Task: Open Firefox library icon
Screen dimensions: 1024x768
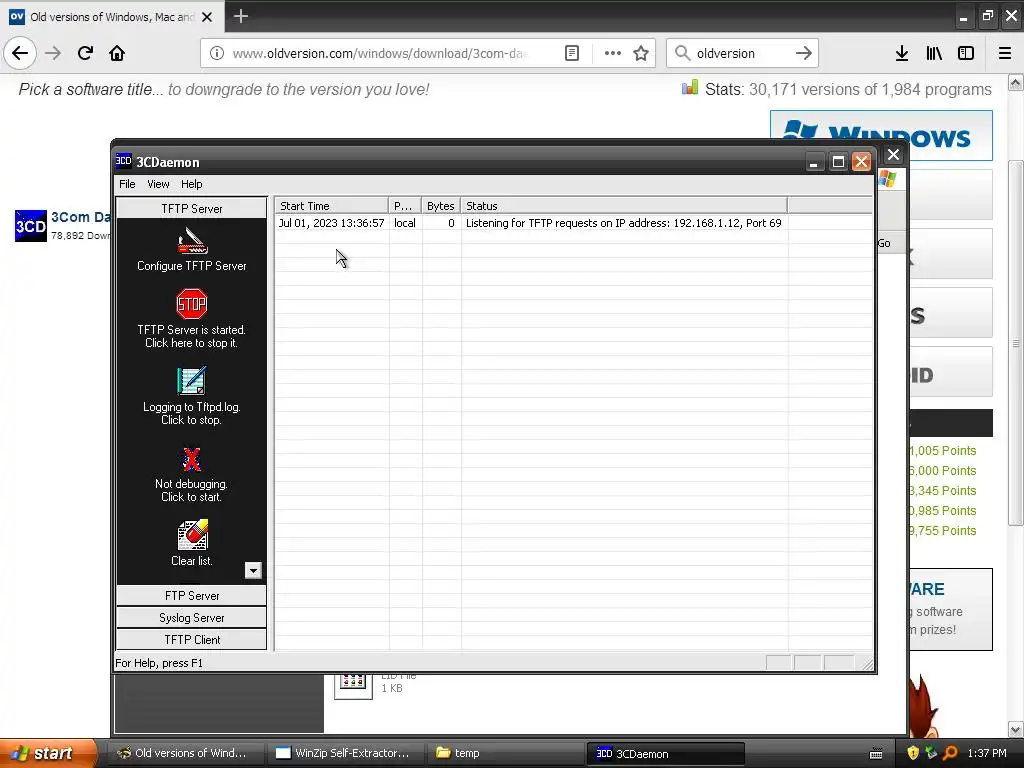Action: (934, 53)
